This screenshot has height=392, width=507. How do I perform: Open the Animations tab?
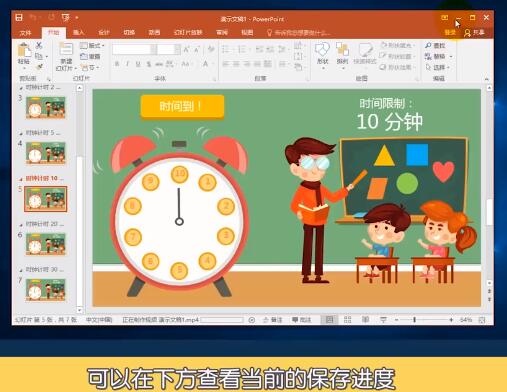(154, 32)
